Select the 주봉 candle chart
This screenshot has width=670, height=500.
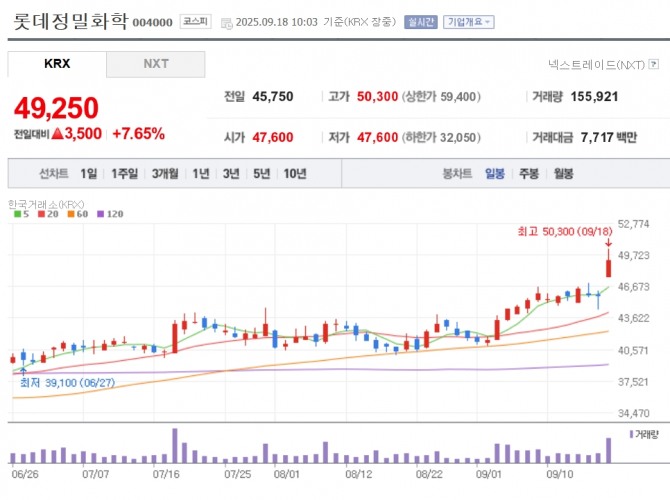(x=529, y=174)
